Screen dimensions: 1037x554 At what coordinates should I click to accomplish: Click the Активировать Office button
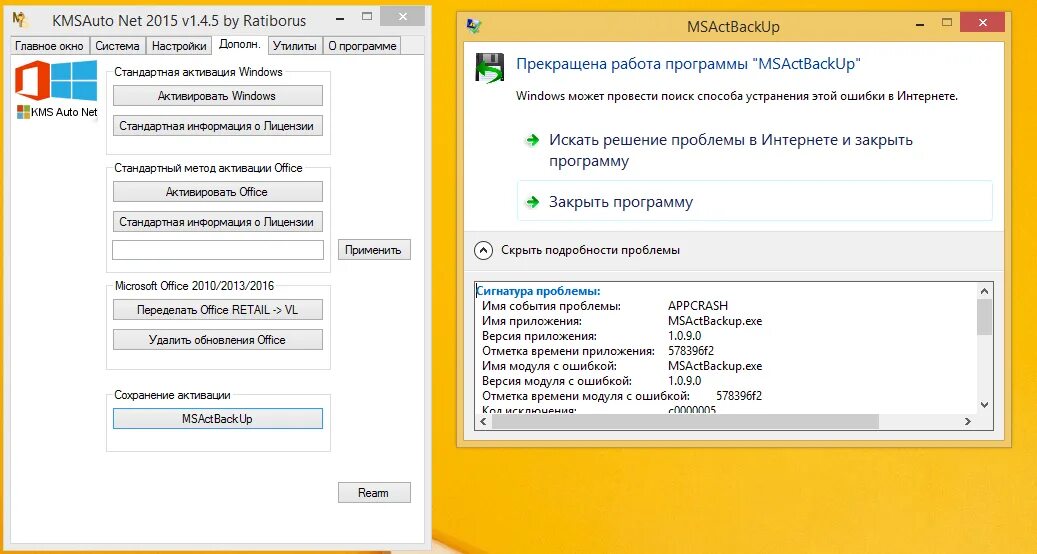pos(218,192)
